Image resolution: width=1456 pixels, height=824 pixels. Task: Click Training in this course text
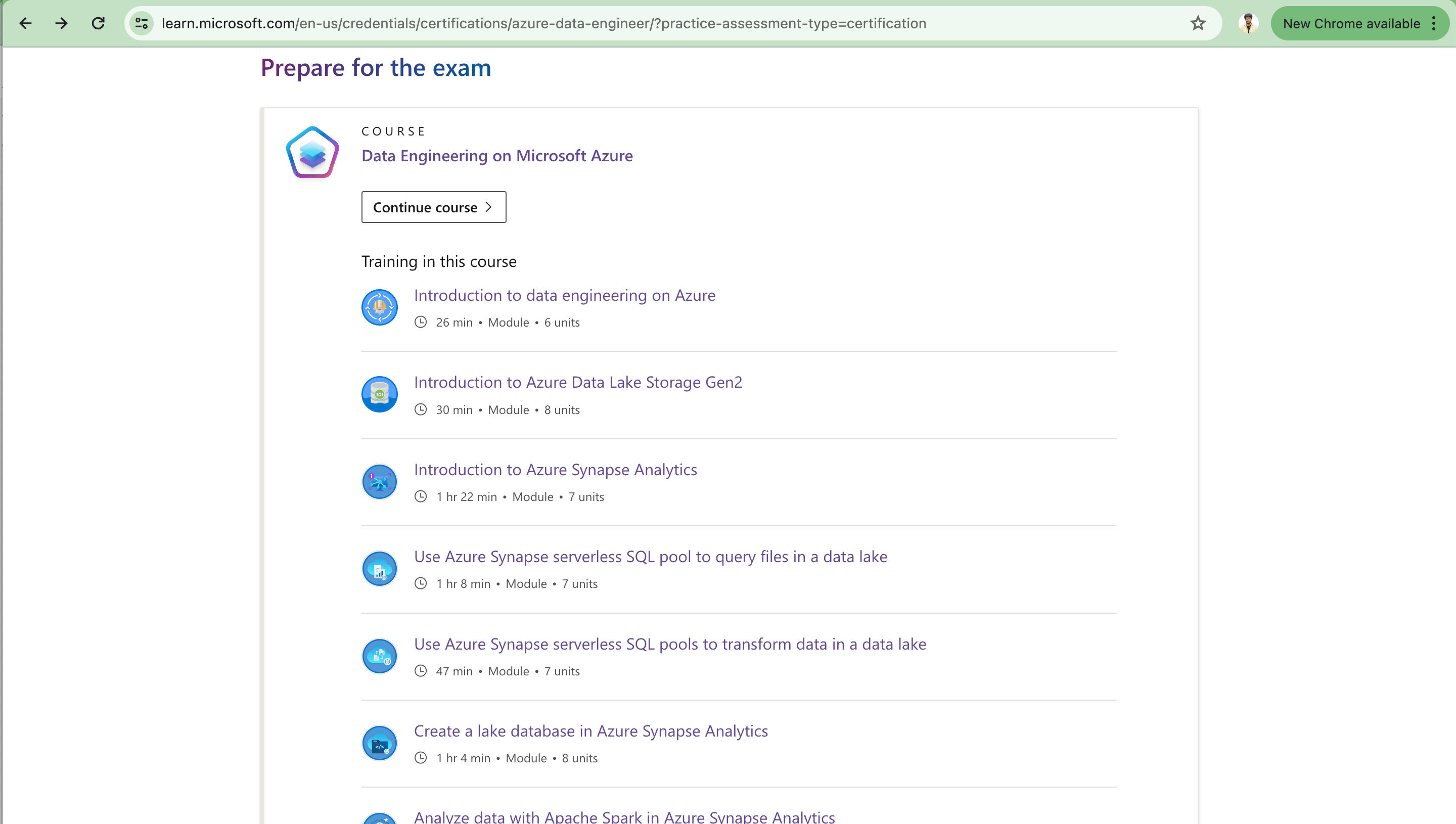(x=438, y=261)
